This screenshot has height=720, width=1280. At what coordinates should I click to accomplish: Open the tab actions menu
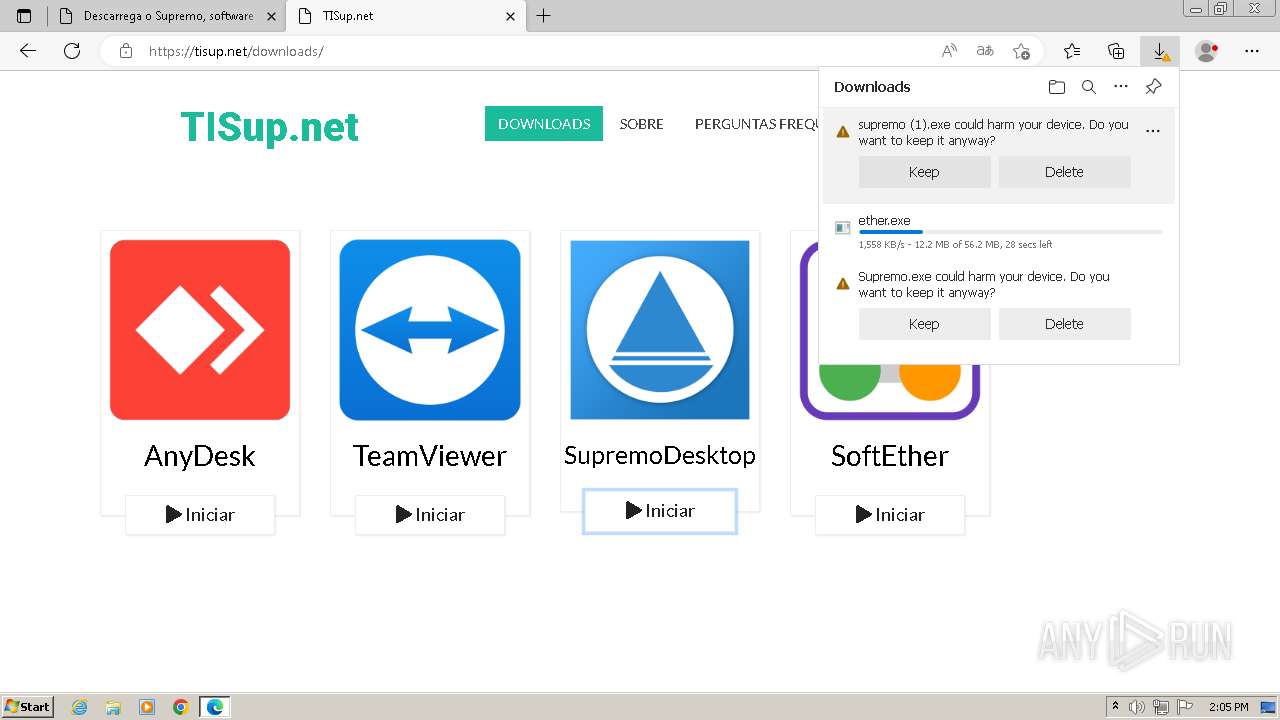[x=24, y=16]
